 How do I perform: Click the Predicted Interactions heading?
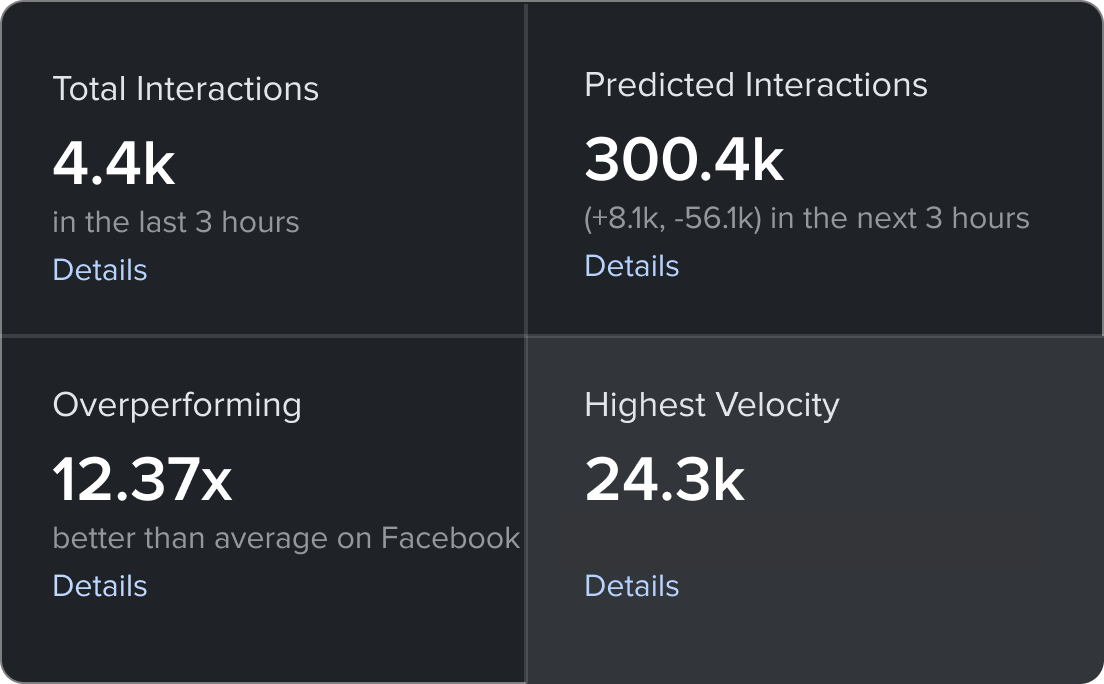tap(755, 85)
